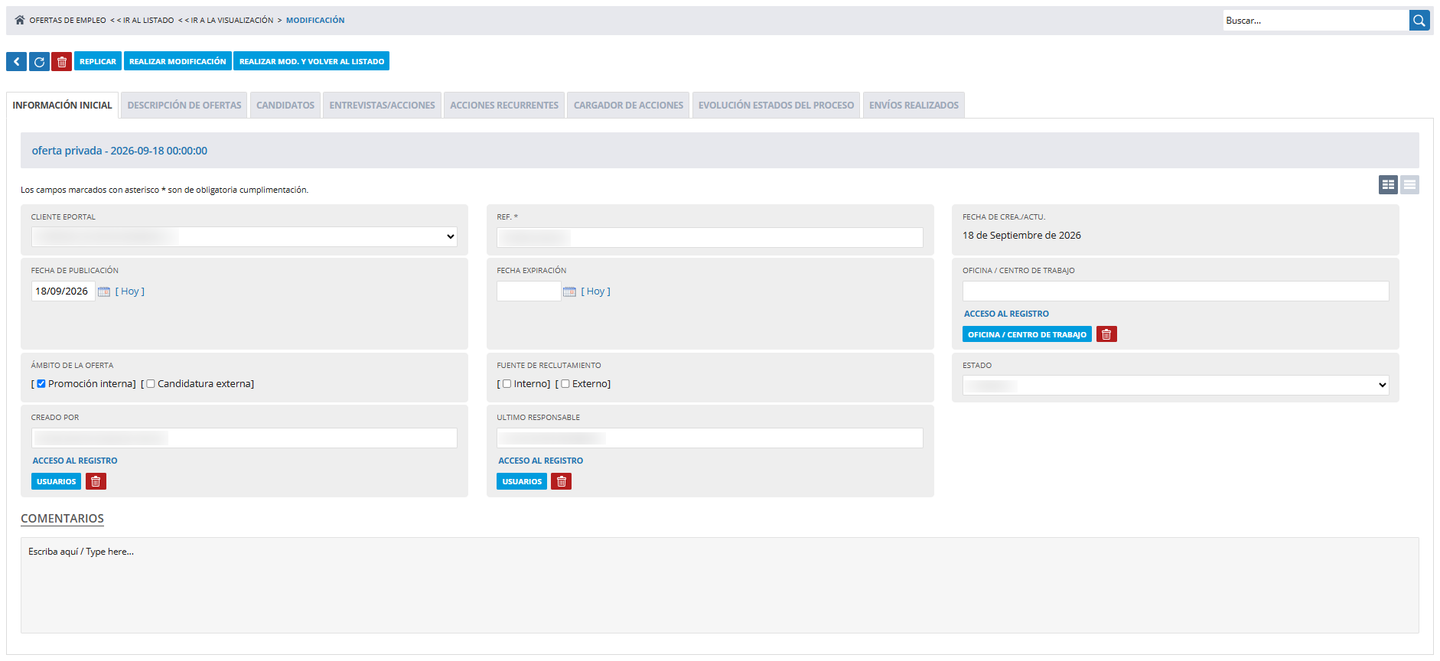Open Acceso al Registro under Creado Por
1440x661 pixels.
75,461
